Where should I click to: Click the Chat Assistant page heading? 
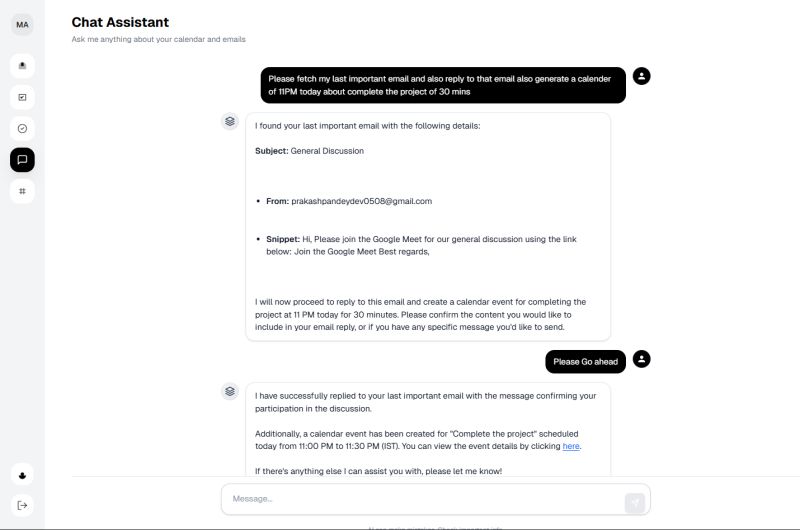120,22
